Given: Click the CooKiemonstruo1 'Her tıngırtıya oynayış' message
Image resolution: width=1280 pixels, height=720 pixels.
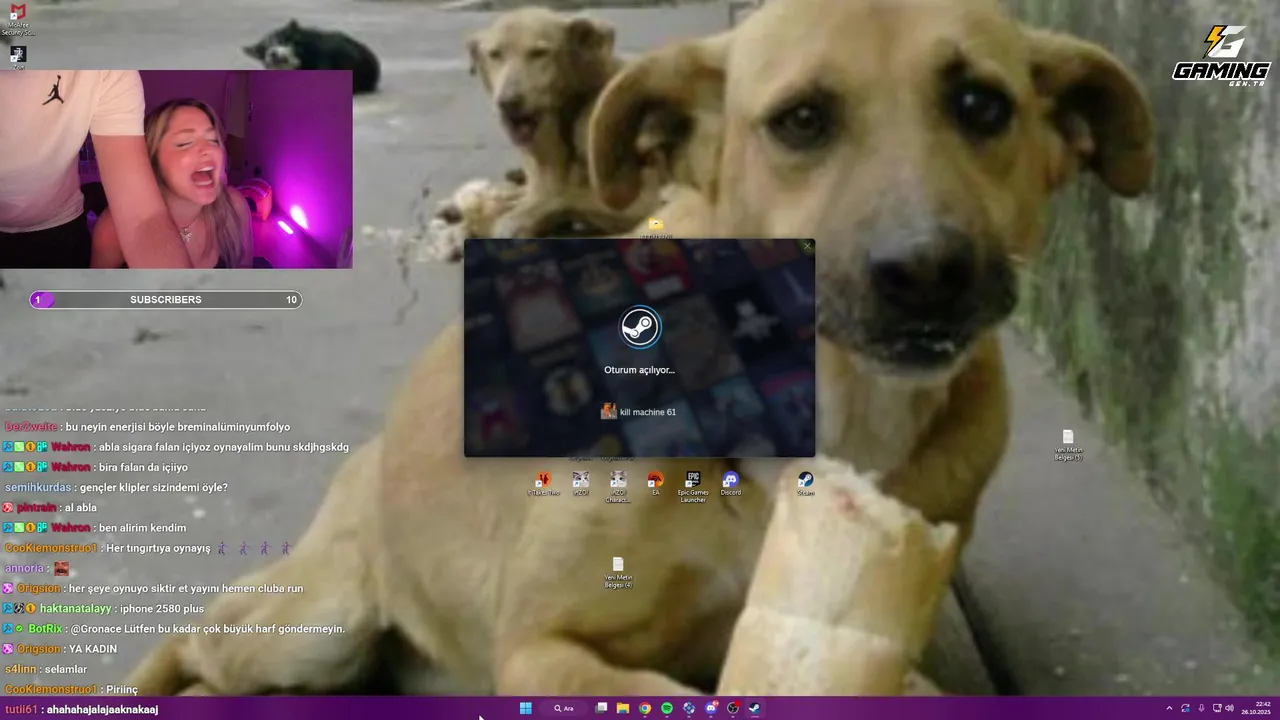Looking at the screenshot, I should pyautogui.click(x=148, y=548).
